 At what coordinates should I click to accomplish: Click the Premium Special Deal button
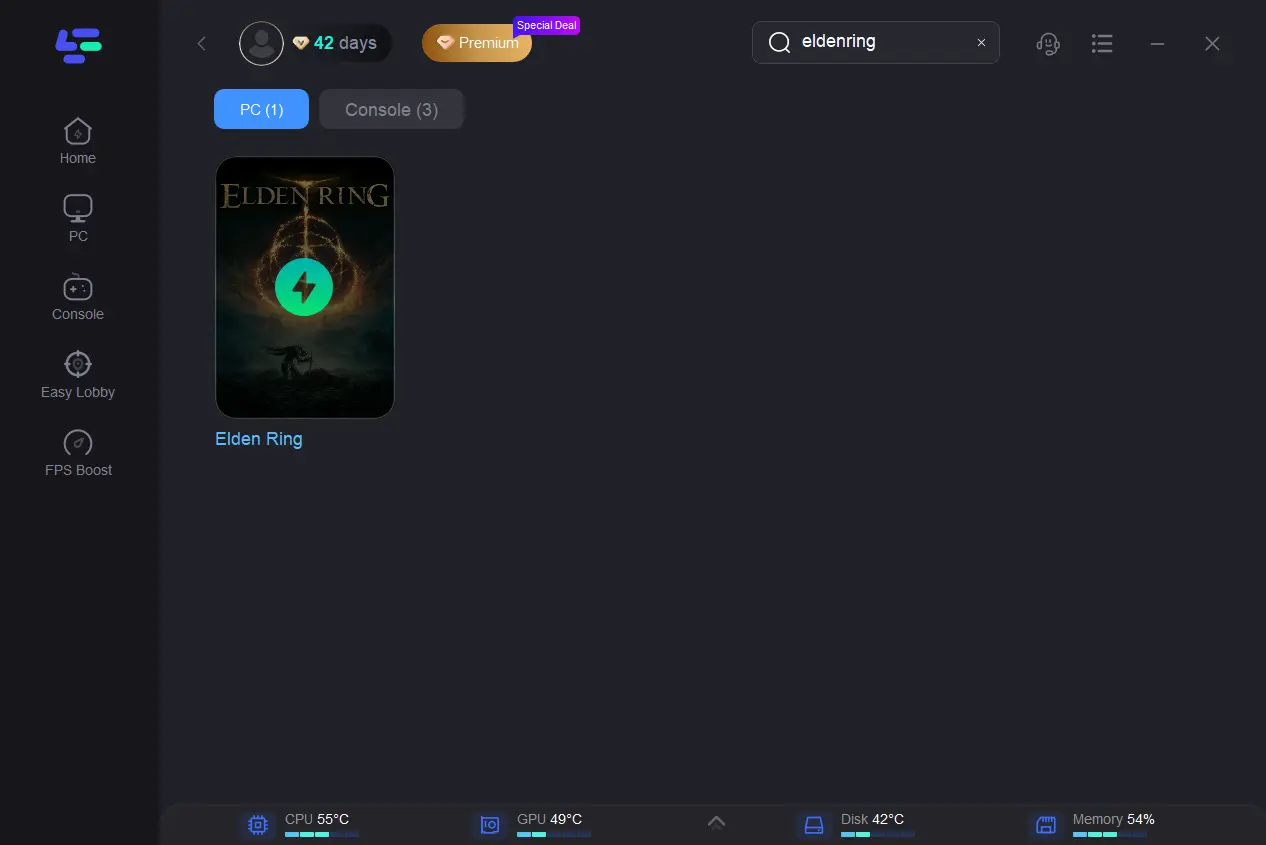[478, 43]
